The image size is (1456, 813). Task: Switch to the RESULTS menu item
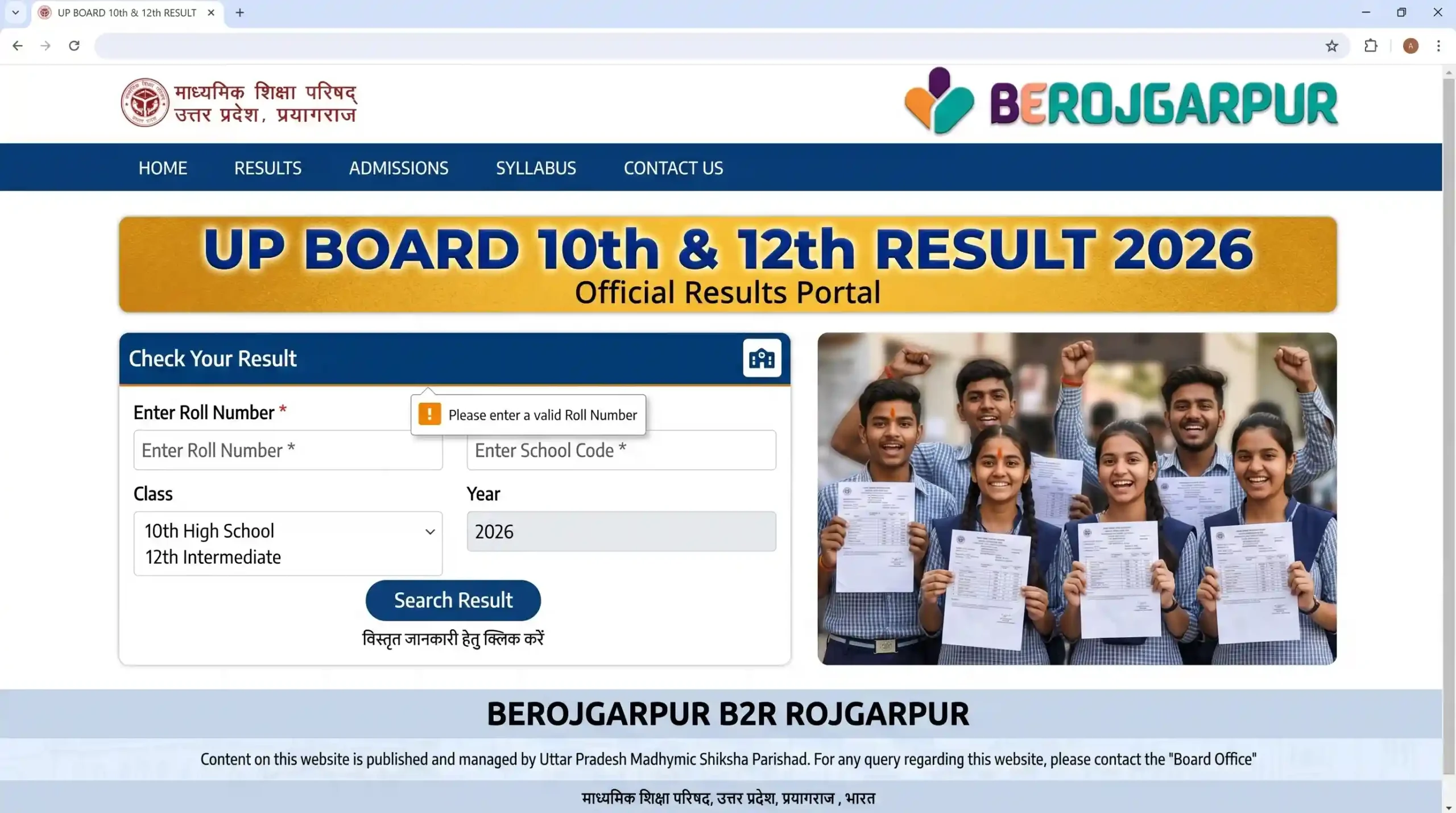pos(268,167)
